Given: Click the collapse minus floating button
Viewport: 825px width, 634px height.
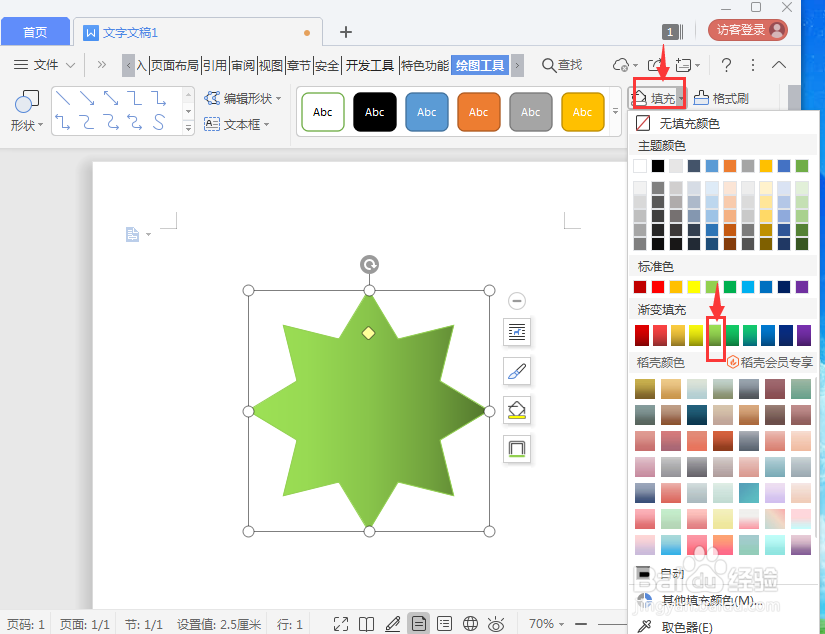Looking at the screenshot, I should click(x=517, y=301).
